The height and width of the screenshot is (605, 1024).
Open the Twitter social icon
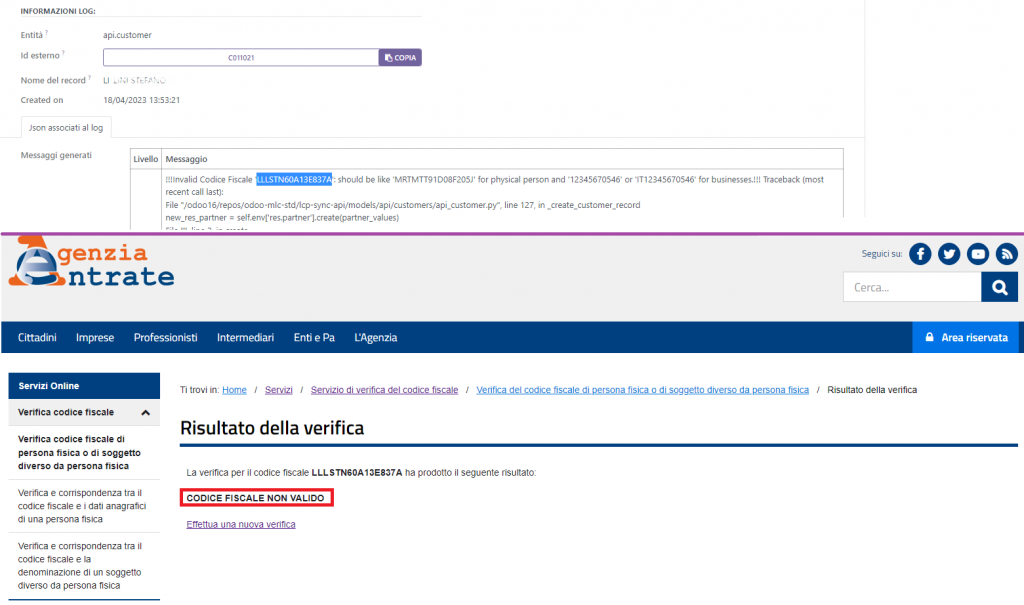coord(949,254)
